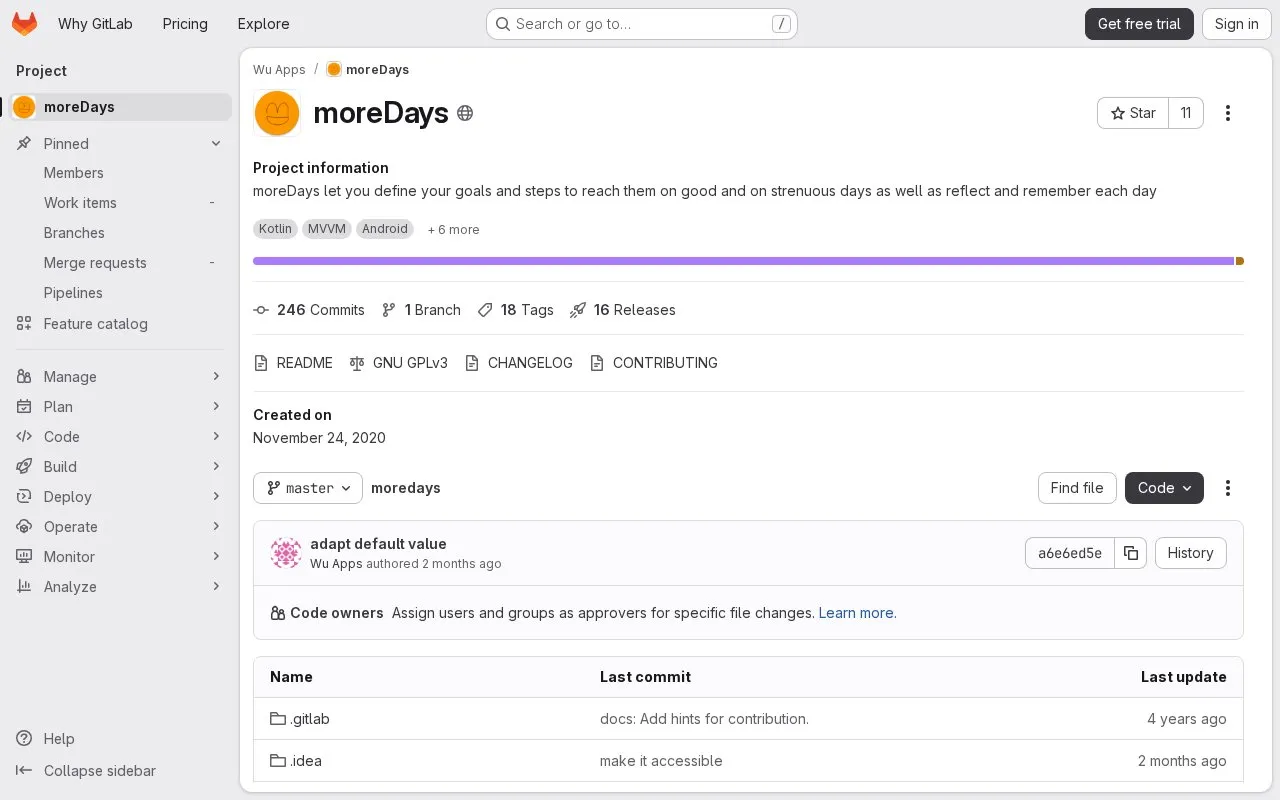1280x800 pixels.
Task: Open Explore in top navigation
Action: (263, 24)
